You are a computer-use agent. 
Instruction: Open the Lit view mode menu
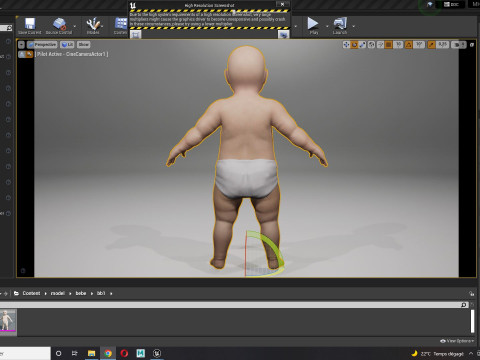67,44
